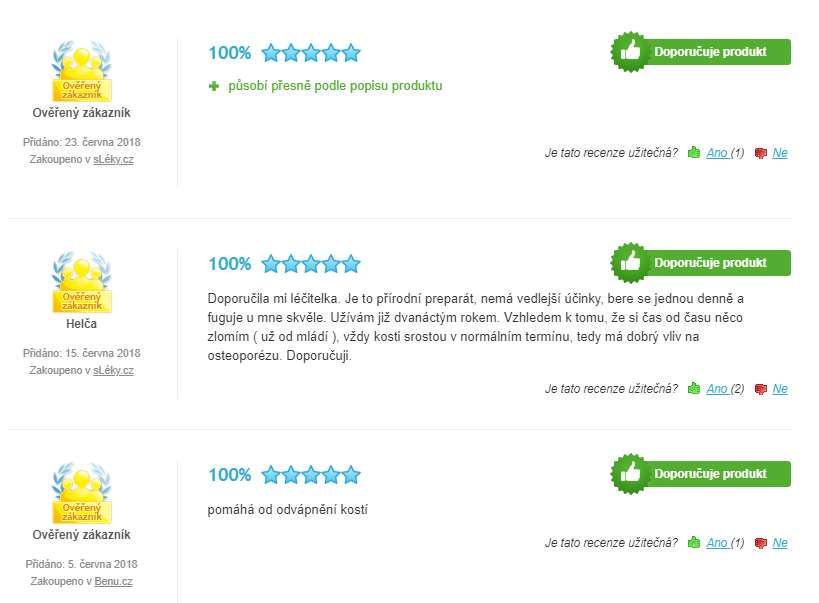
Task: Click red thumbs-down icon on first review
Action: coord(761,153)
